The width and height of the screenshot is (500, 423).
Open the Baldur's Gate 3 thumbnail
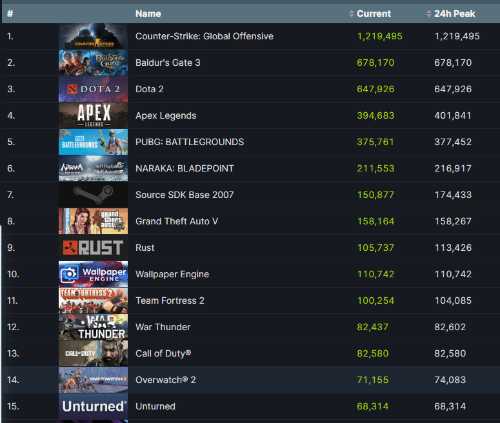pos(93,63)
